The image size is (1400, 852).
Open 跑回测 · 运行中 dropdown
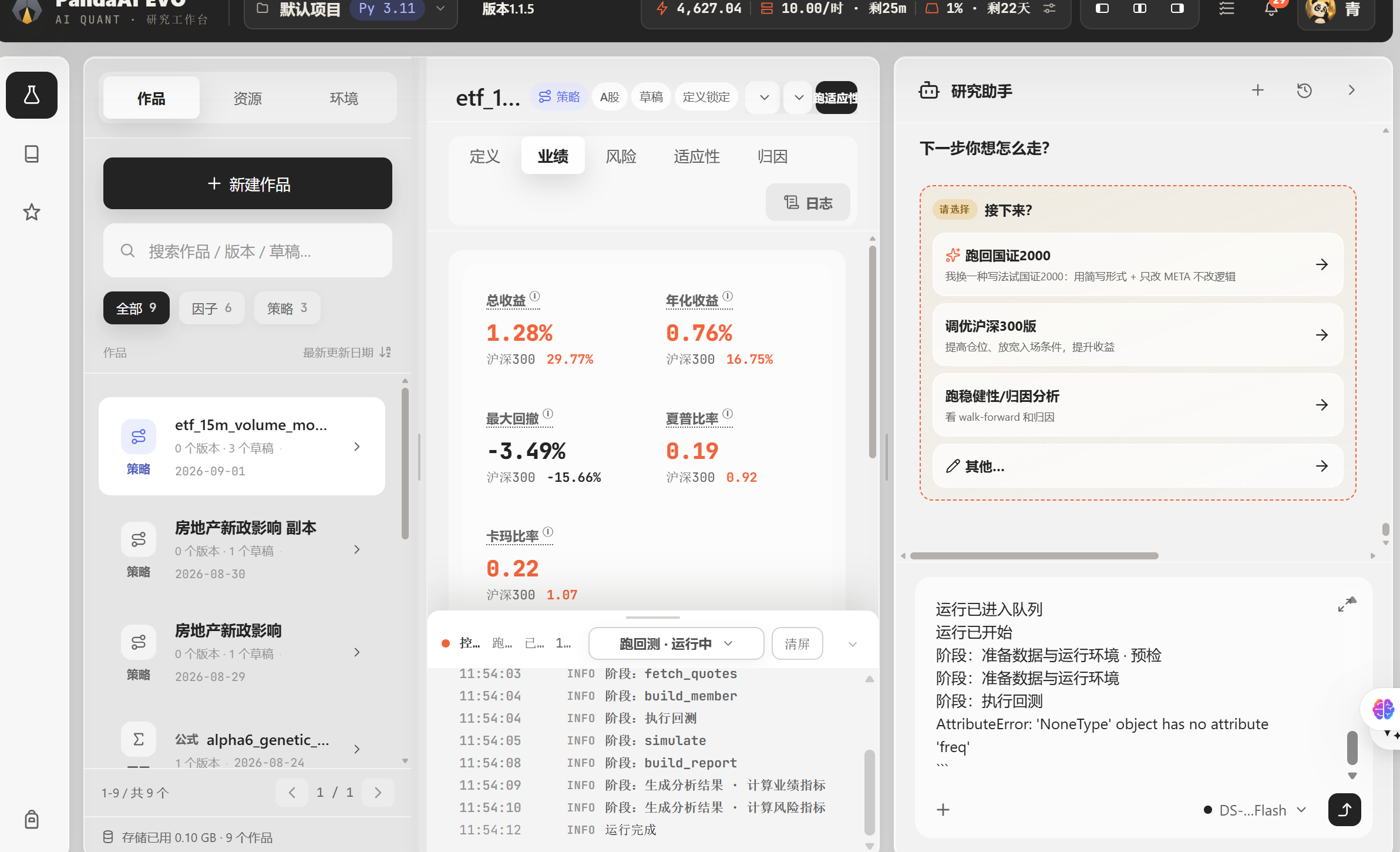[676, 643]
